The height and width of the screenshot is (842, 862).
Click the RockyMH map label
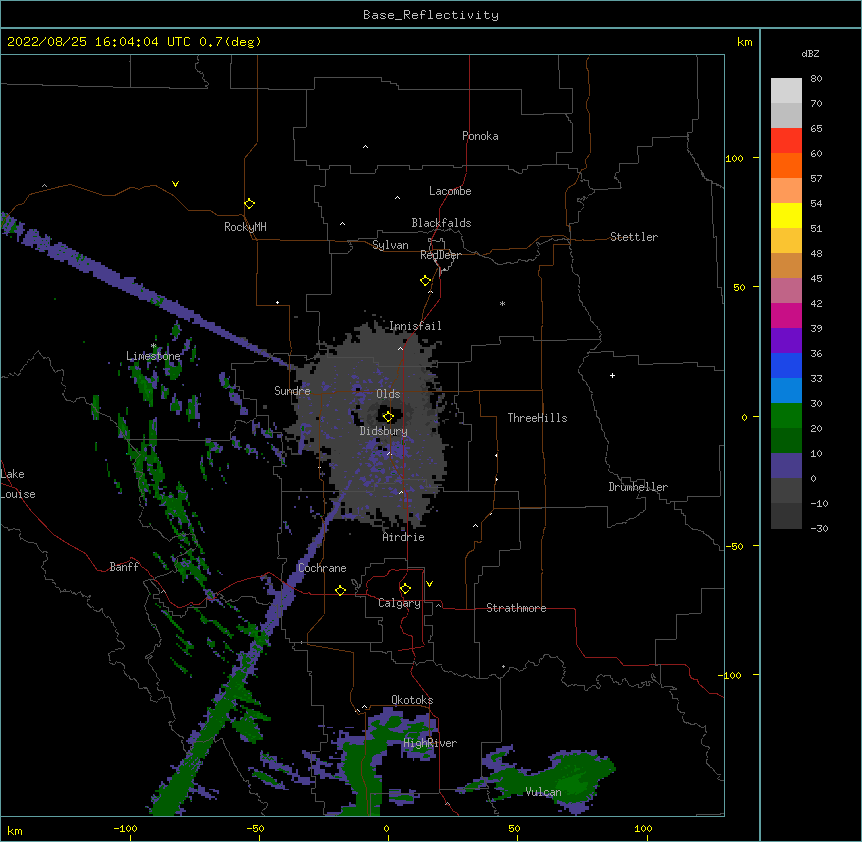245,226
